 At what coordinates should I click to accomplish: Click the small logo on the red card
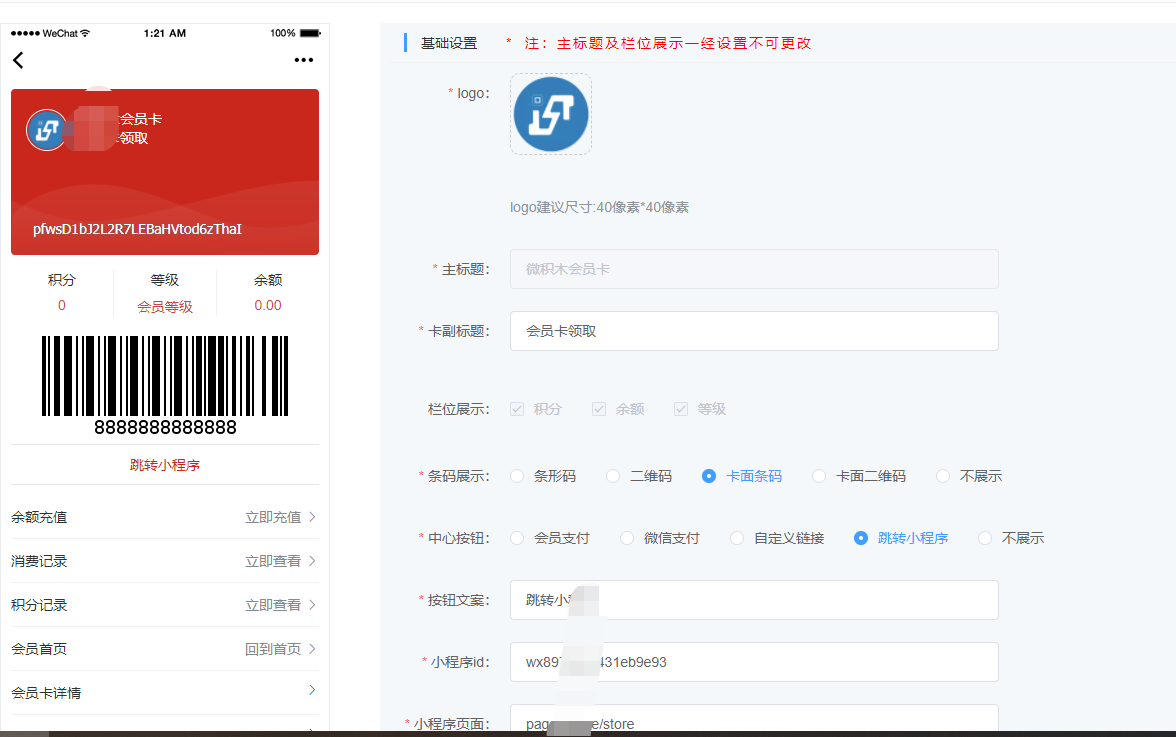(46, 130)
